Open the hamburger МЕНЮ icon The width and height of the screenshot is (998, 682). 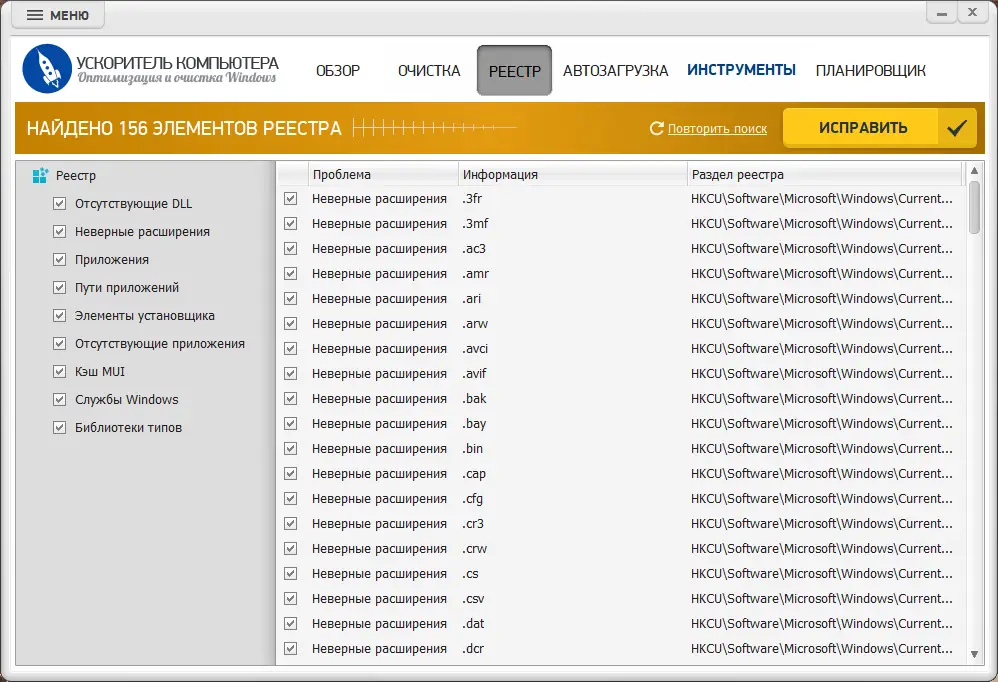pyautogui.click(x=35, y=14)
